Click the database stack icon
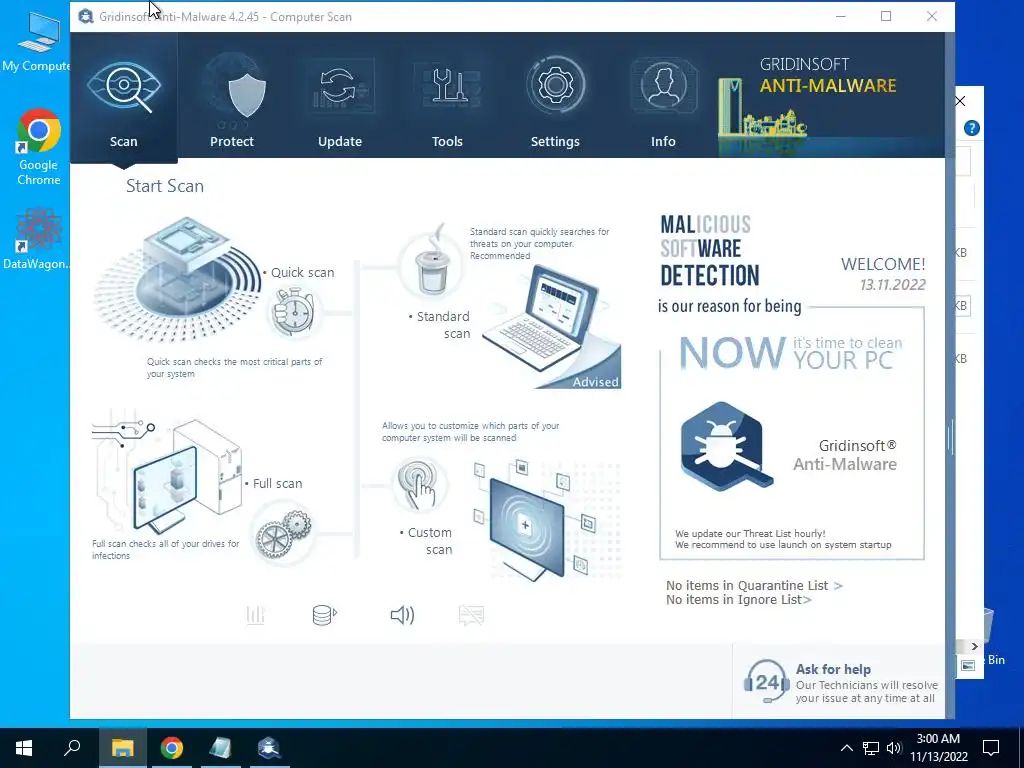 pyautogui.click(x=325, y=615)
